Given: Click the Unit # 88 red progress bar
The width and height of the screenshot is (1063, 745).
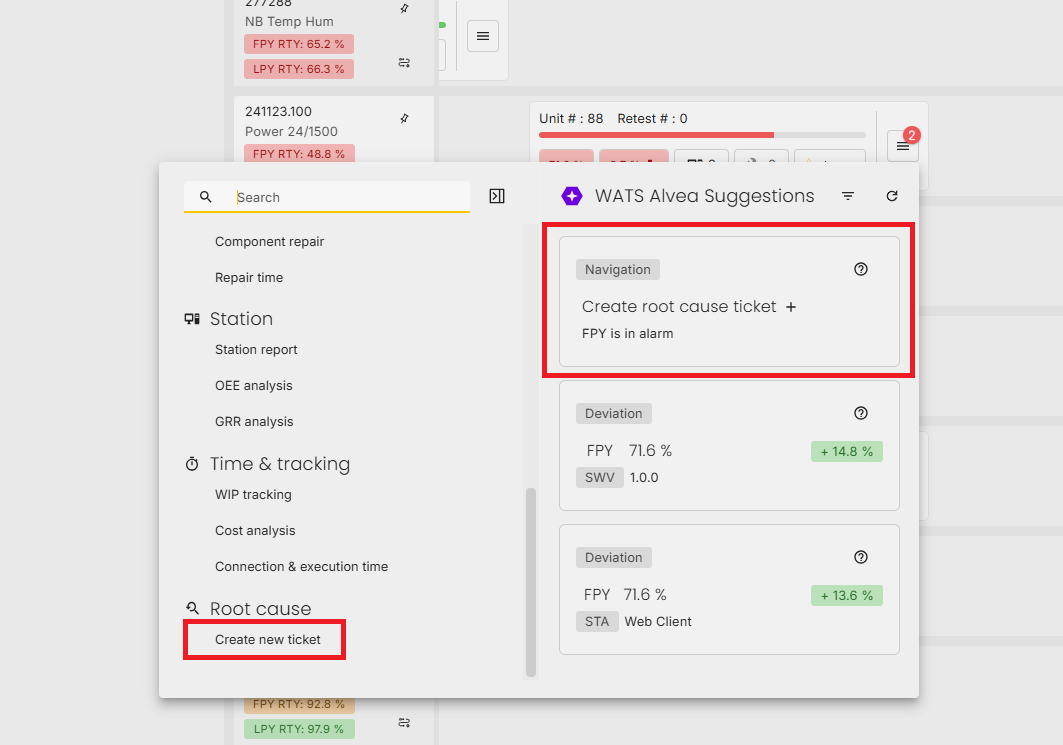Looking at the screenshot, I should 656,135.
